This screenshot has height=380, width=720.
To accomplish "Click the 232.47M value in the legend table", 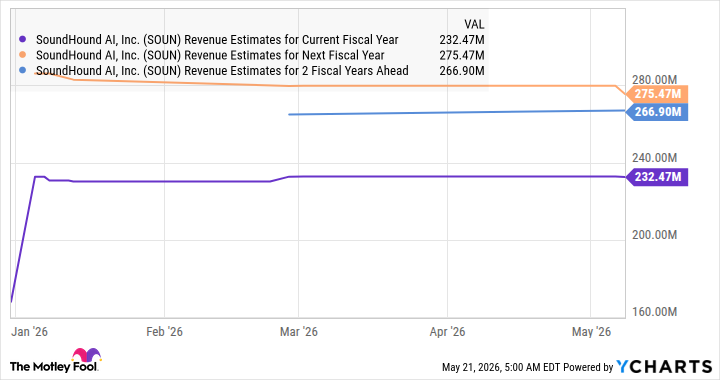I will point(461,40).
